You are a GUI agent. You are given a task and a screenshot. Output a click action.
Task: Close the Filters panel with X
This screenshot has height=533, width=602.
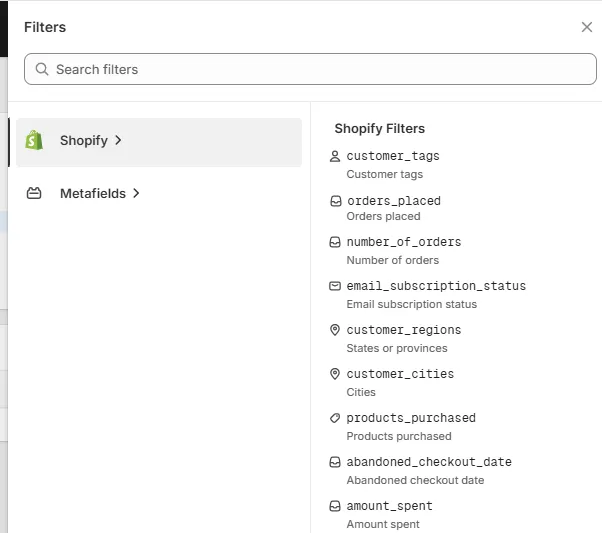[x=586, y=27]
